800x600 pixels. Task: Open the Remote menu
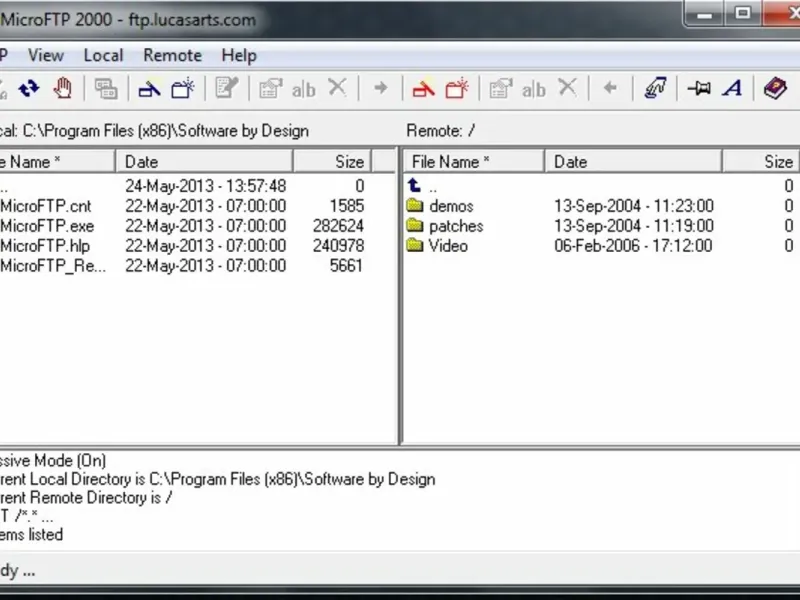coord(172,55)
